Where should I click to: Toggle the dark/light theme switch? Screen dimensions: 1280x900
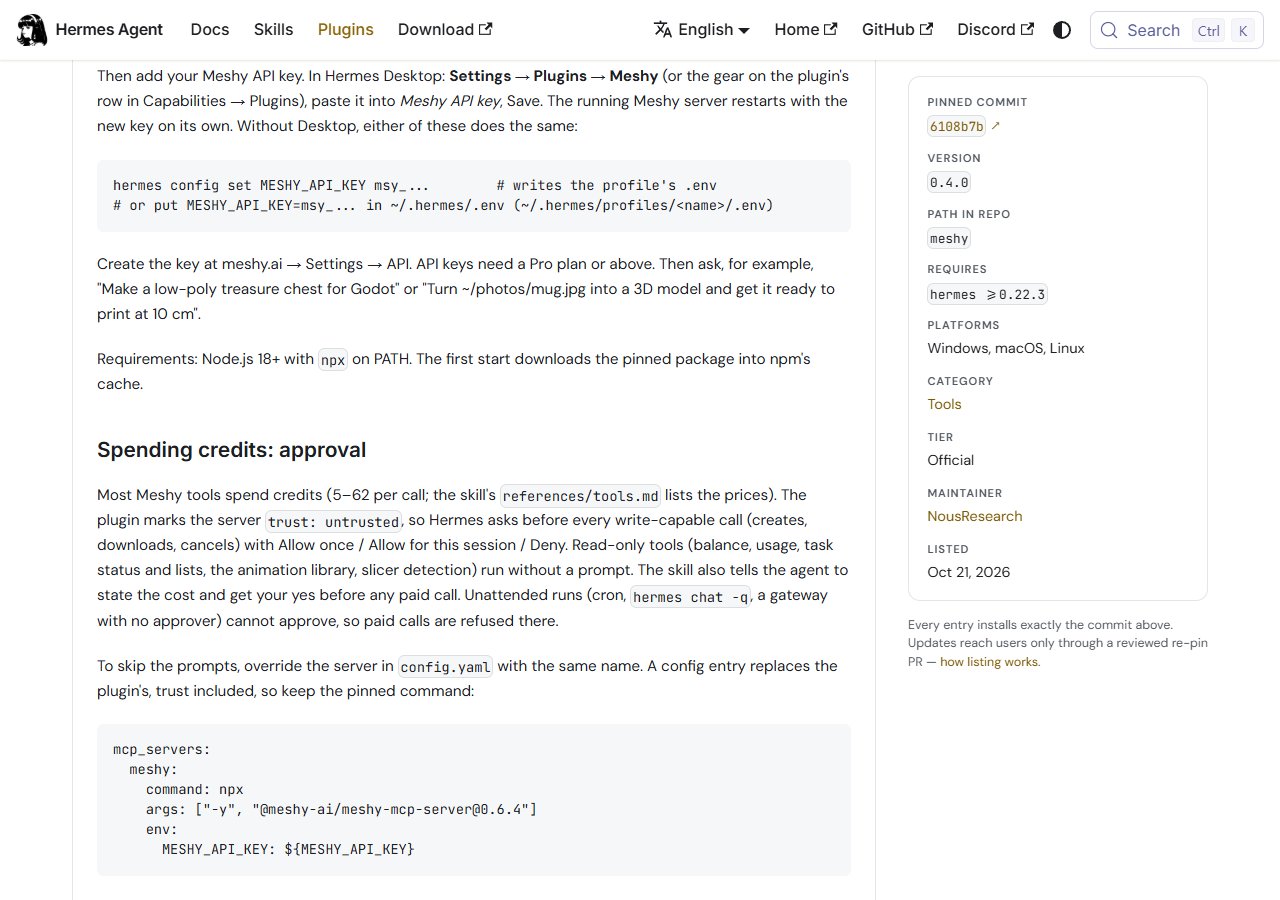click(x=1062, y=30)
